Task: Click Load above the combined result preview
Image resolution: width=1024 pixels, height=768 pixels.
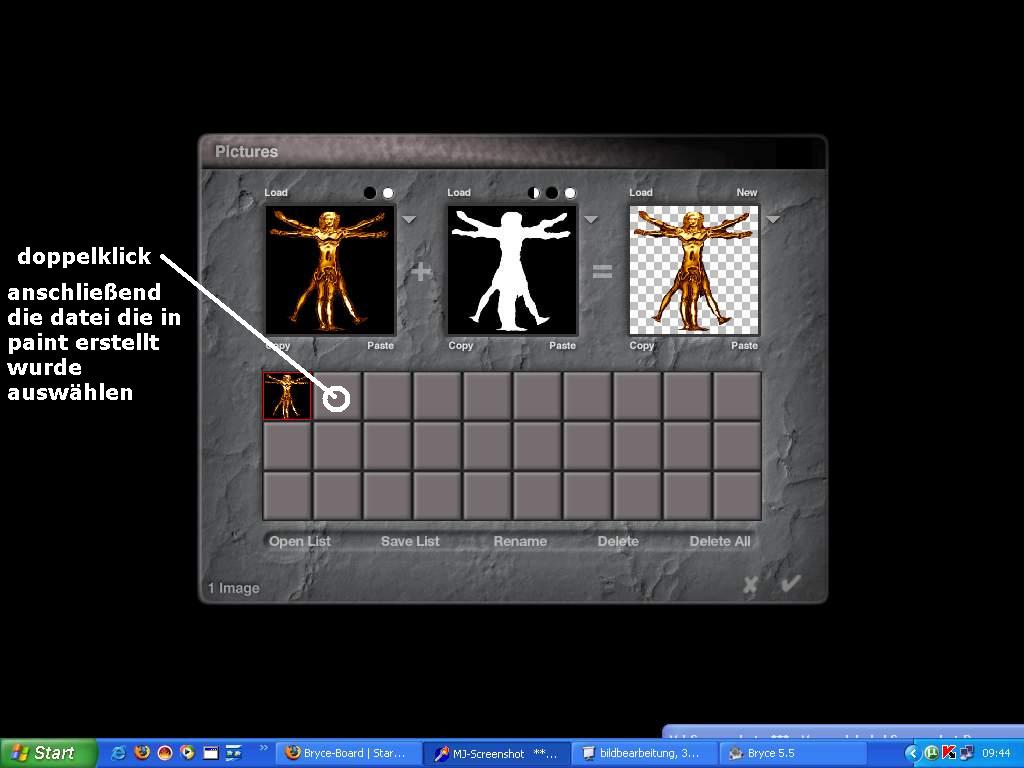Action: (x=641, y=192)
